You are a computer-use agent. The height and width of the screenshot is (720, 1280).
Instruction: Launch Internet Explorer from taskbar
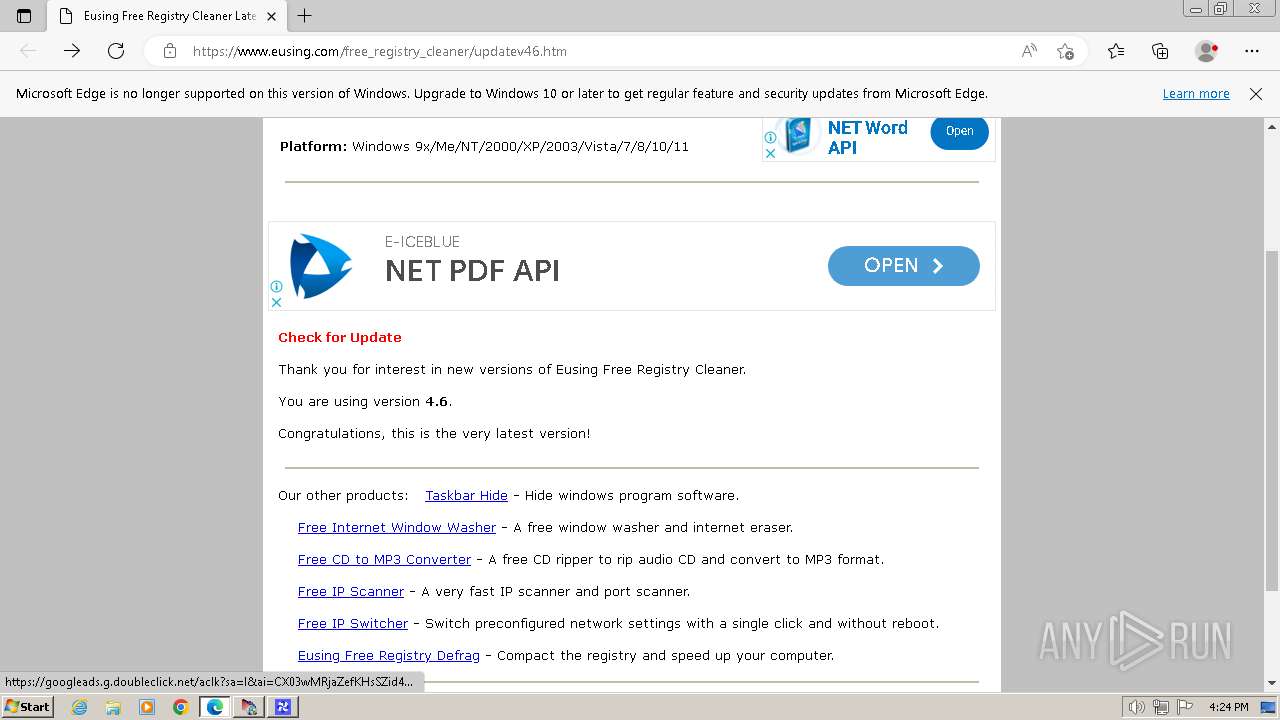point(80,707)
